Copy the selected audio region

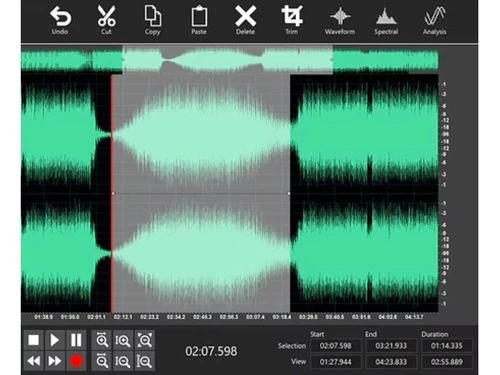click(153, 16)
